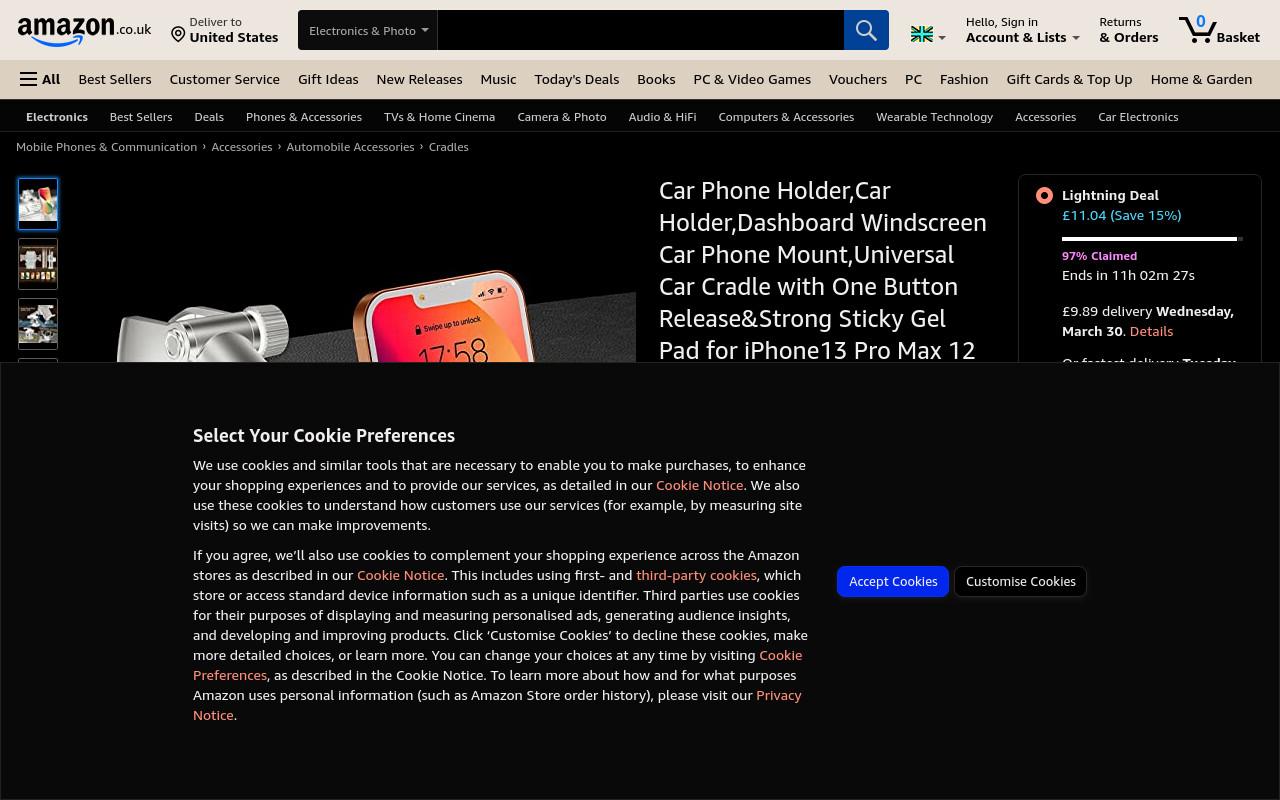Open the third-party cookies link
Image resolution: width=1280 pixels, height=800 pixels.
click(x=696, y=575)
